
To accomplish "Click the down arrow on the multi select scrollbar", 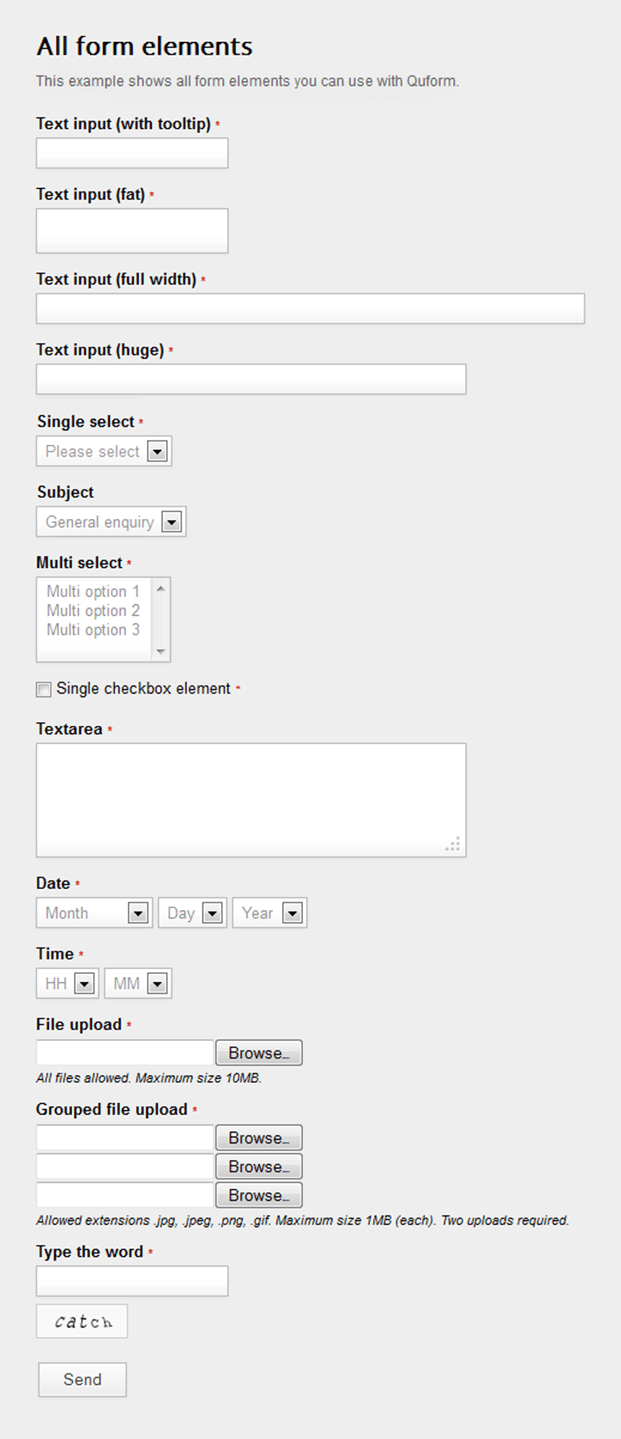I will [x=161, y=653].
